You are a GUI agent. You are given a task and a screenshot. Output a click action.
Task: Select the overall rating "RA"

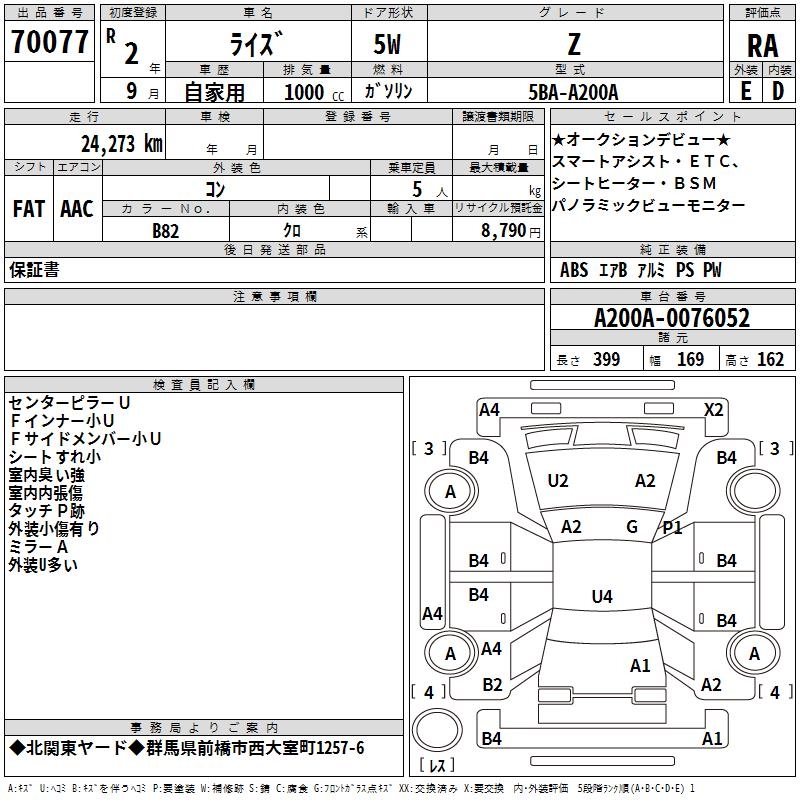click(763, 46)
